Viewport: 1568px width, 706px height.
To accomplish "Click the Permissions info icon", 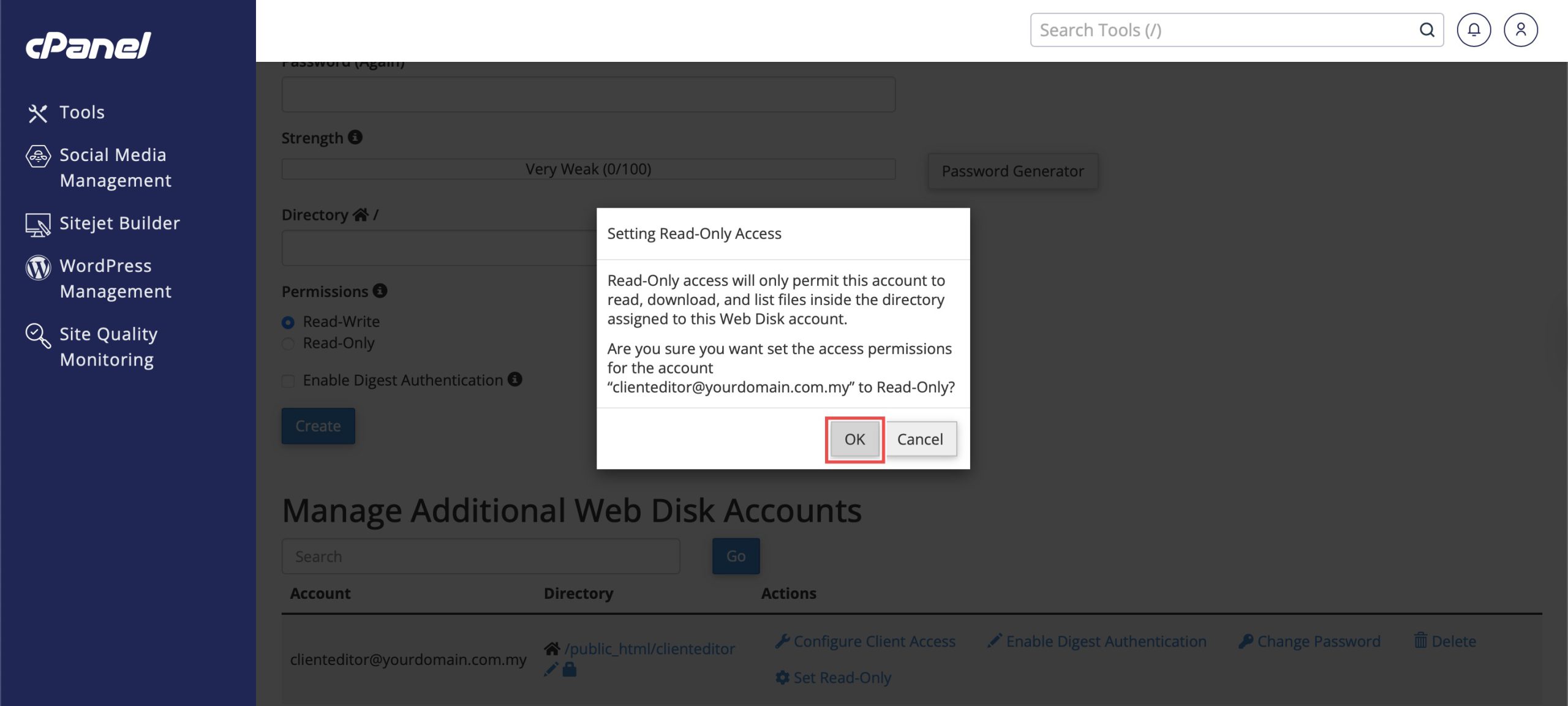I will [x=380, y=291].
